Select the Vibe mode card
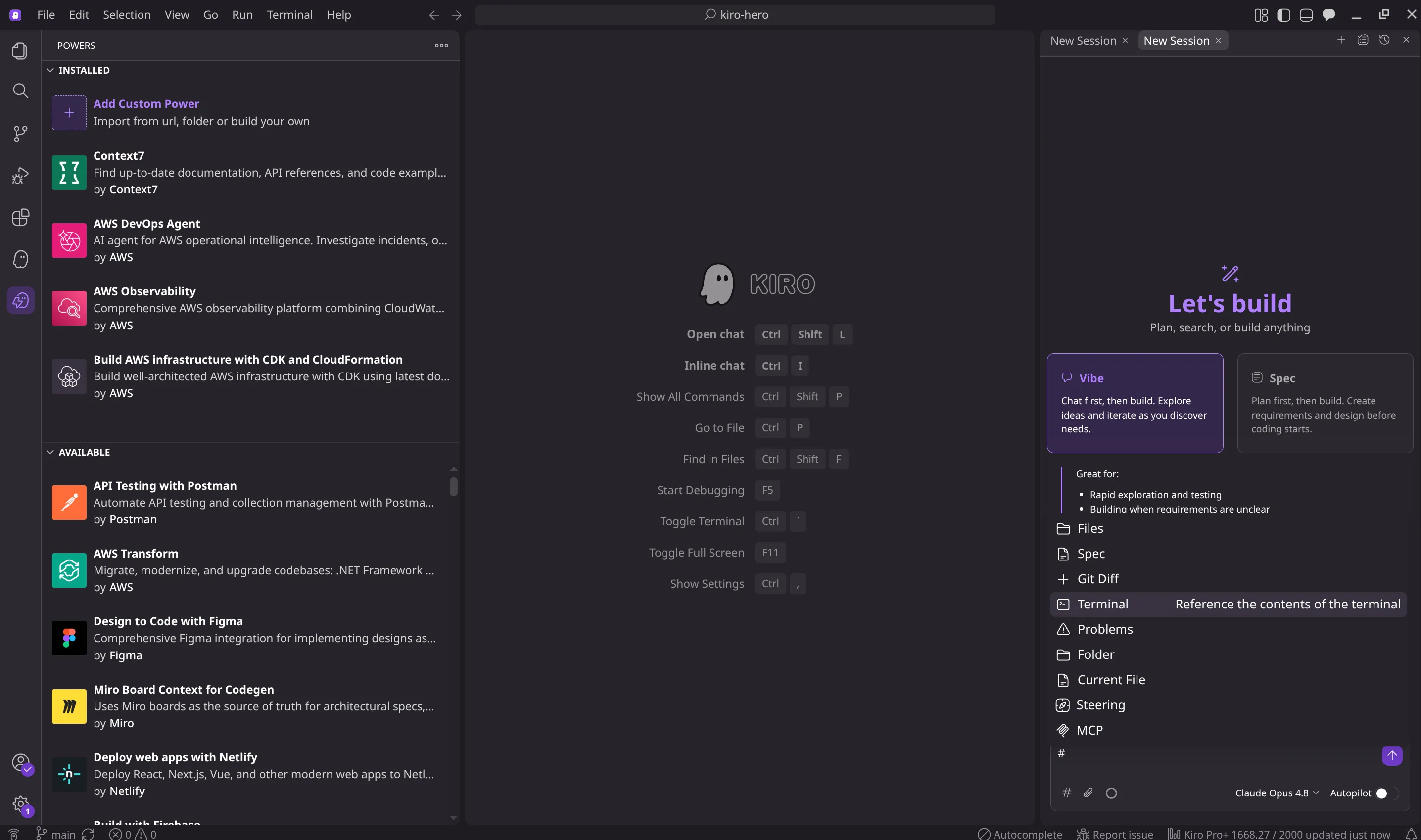The image size is (1421, 840). tap(1135, 403)
